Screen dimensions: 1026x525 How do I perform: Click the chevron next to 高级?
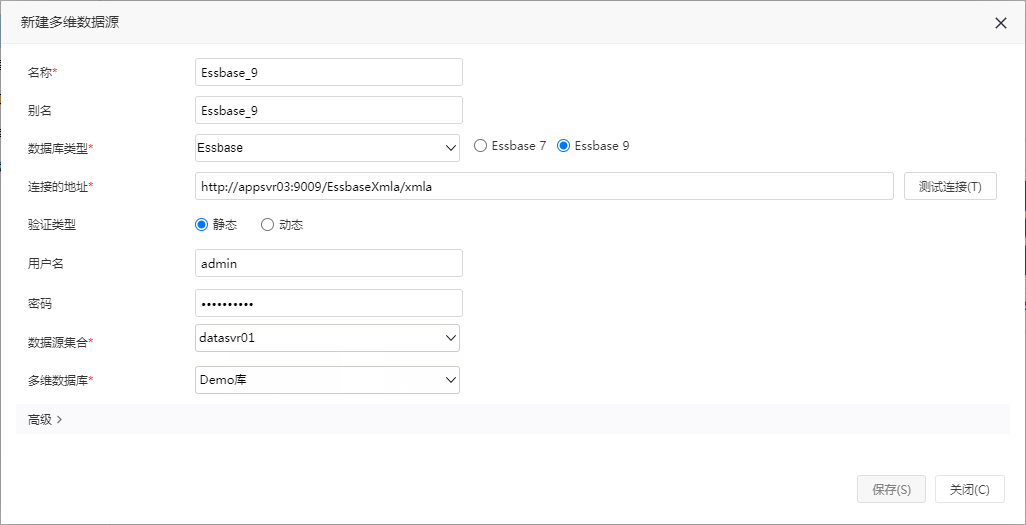(x=60, y=420)
